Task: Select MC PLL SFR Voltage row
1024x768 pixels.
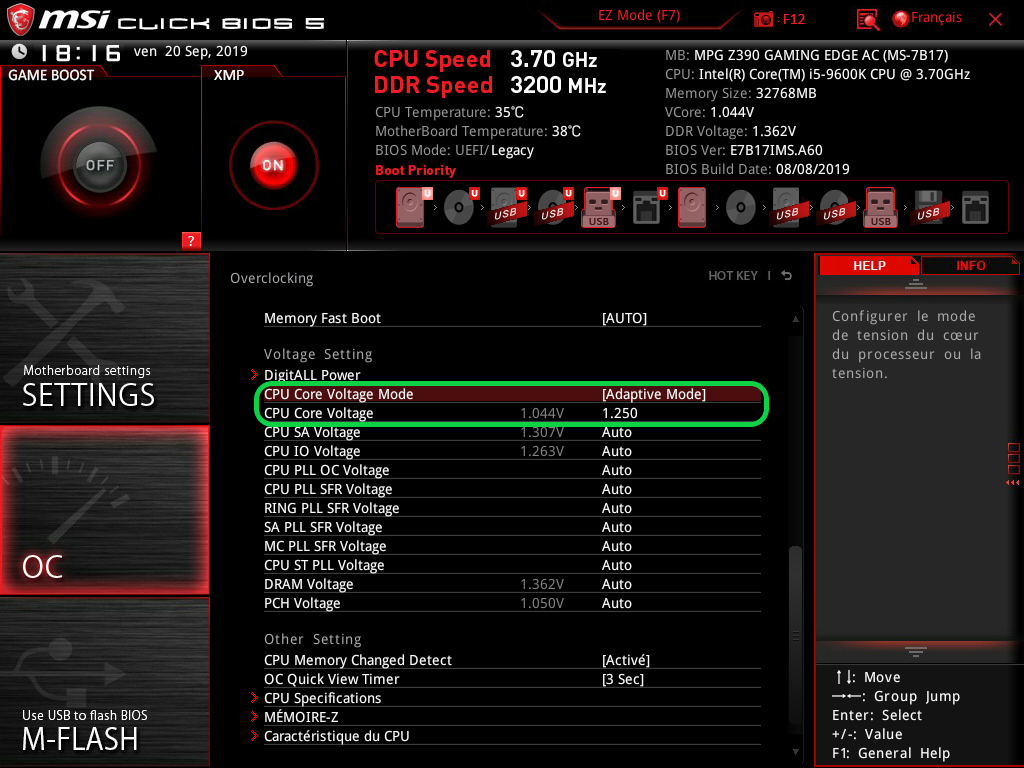Action: 512,546
